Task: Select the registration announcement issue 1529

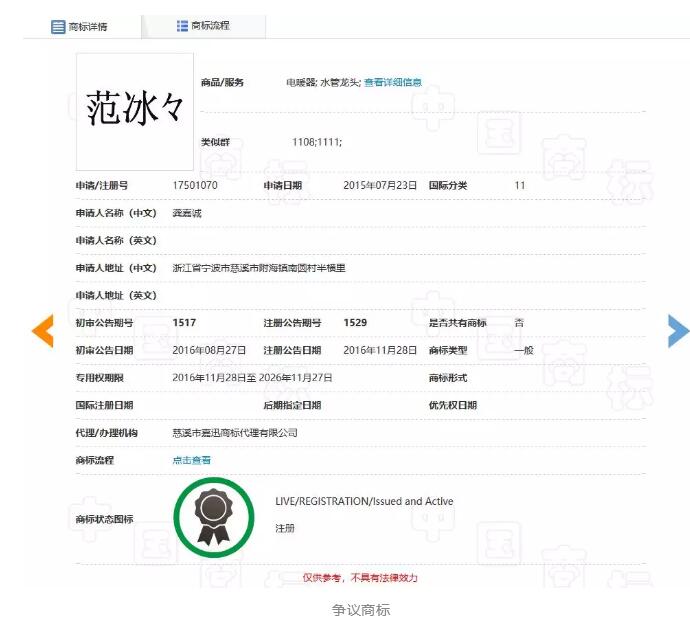Action: (355, 323)
